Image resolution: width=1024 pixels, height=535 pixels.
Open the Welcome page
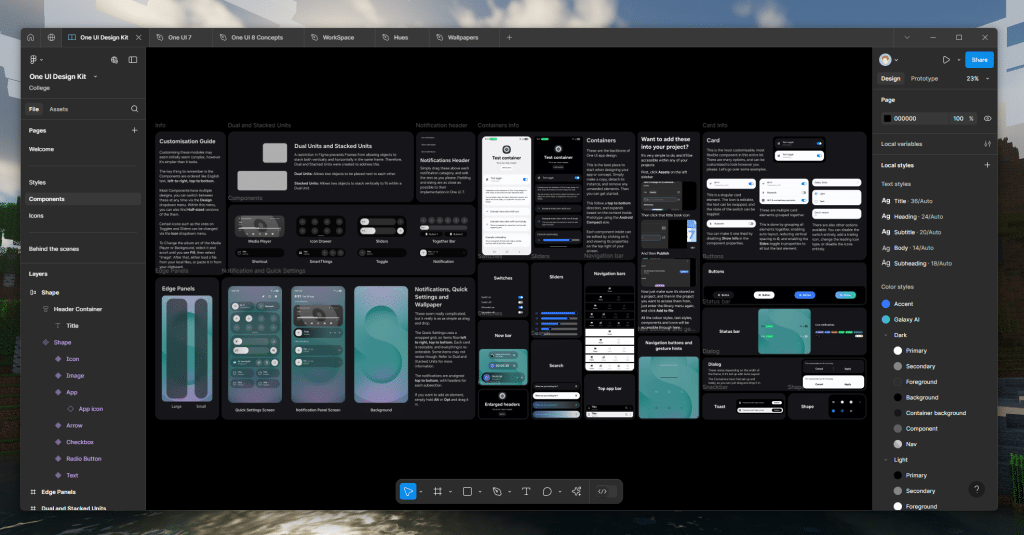coord(41,149)
